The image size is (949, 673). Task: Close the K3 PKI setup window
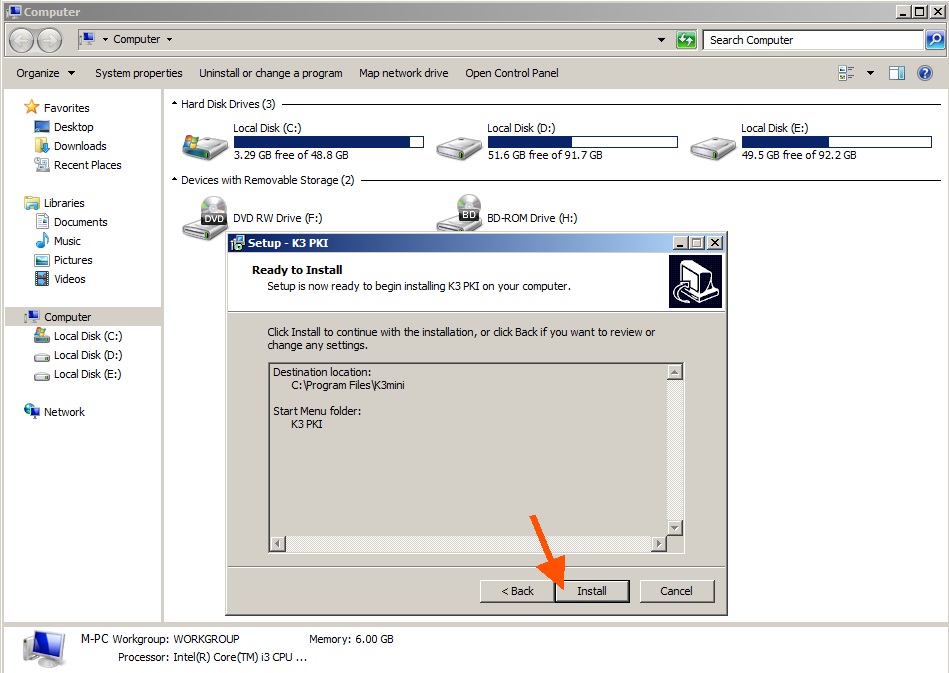[715, 243]
